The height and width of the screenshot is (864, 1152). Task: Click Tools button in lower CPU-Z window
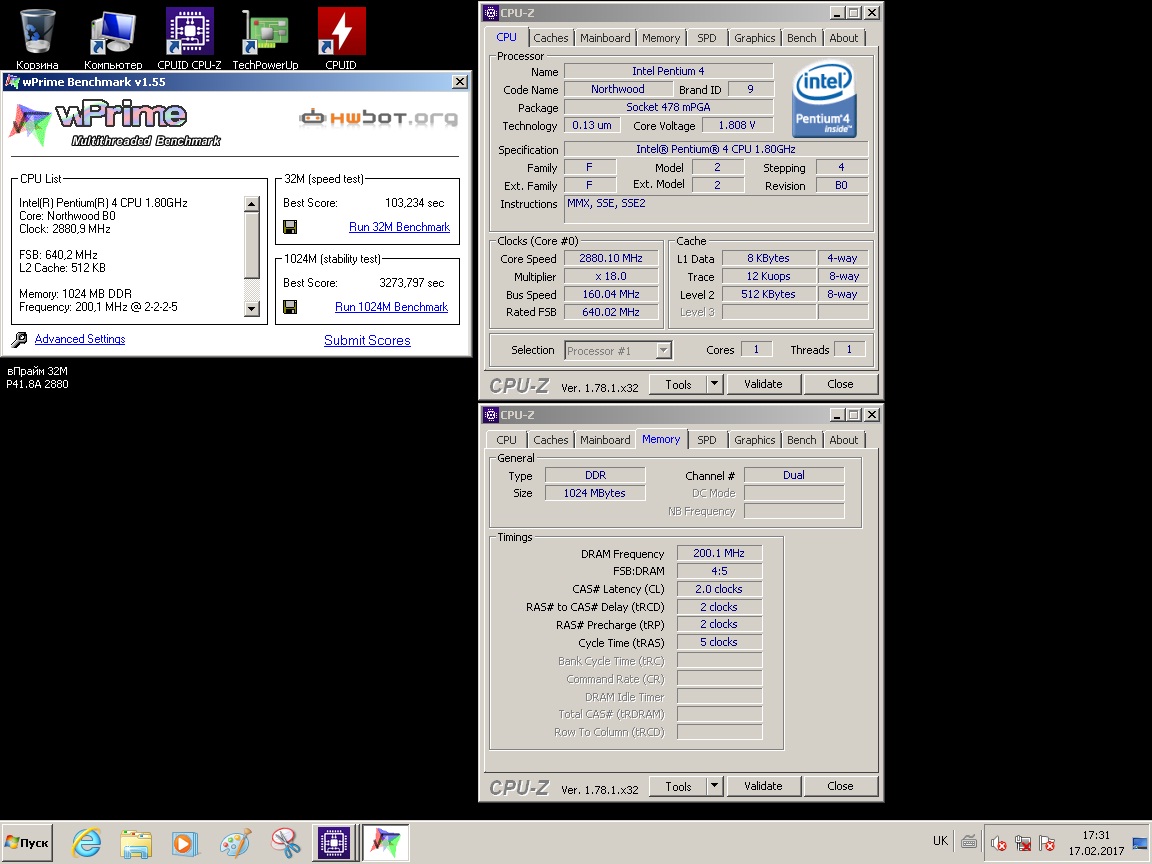click(678, 785)
